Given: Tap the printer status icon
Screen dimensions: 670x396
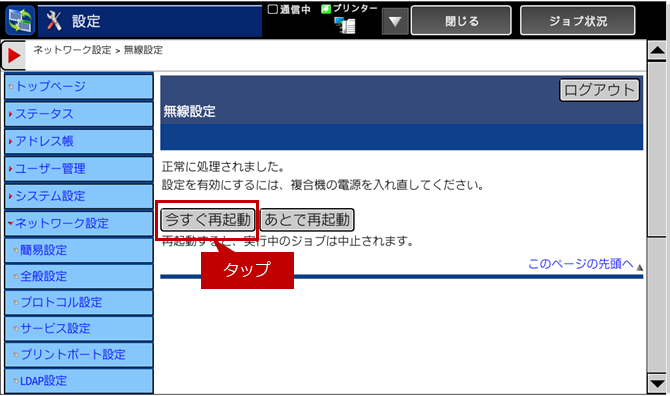Looking at the screenshot, I should 345,26.
